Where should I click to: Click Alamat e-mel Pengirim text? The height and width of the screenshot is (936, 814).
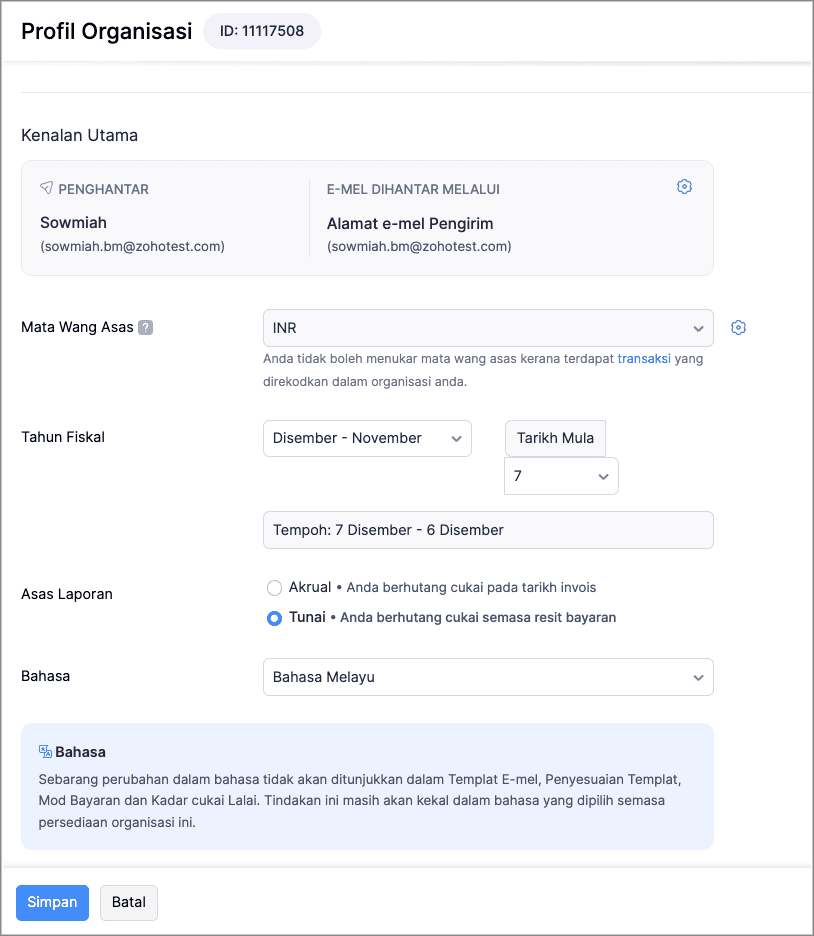coord(410,224)
